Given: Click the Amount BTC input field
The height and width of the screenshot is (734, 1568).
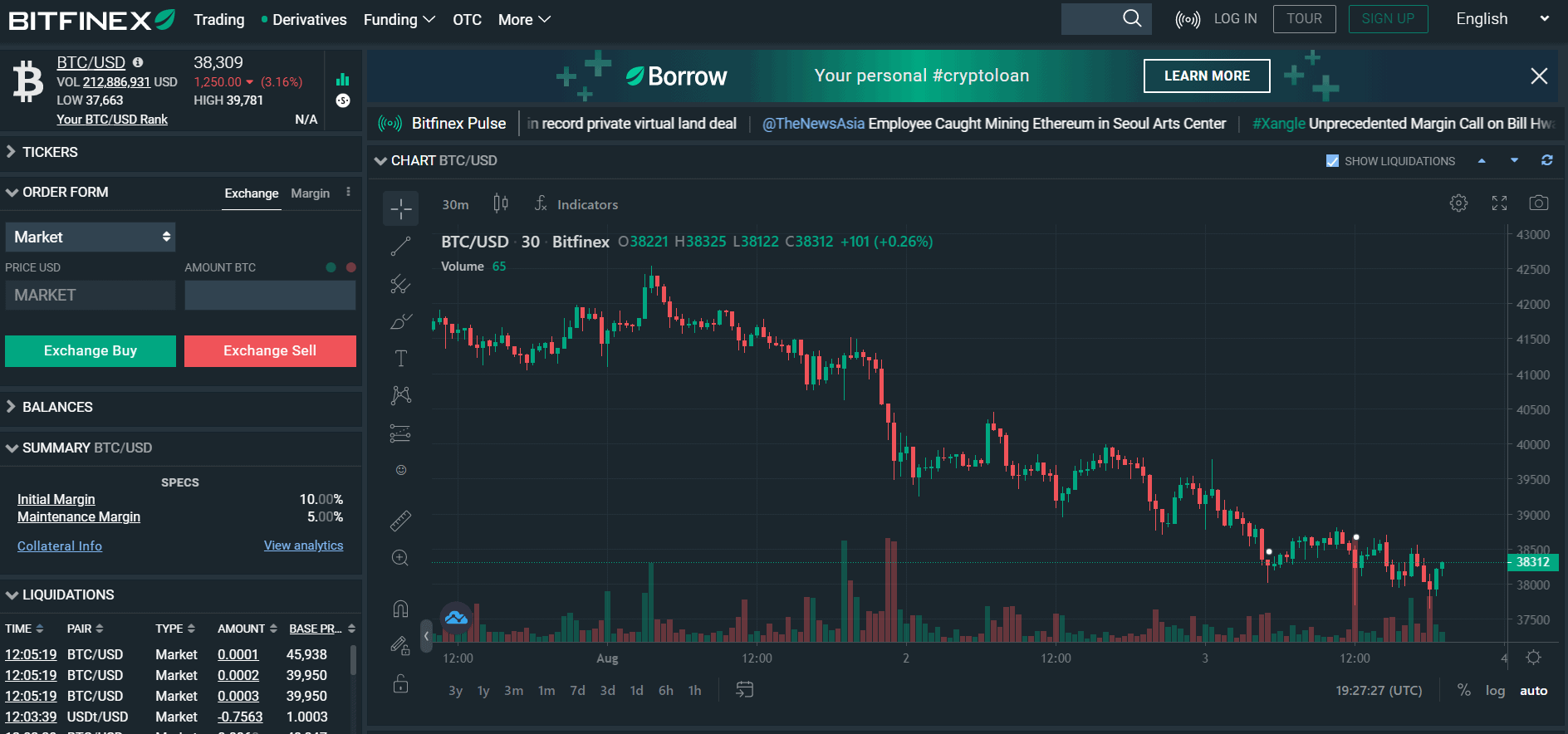Looking at the screenshot, I should coord(270,296).
